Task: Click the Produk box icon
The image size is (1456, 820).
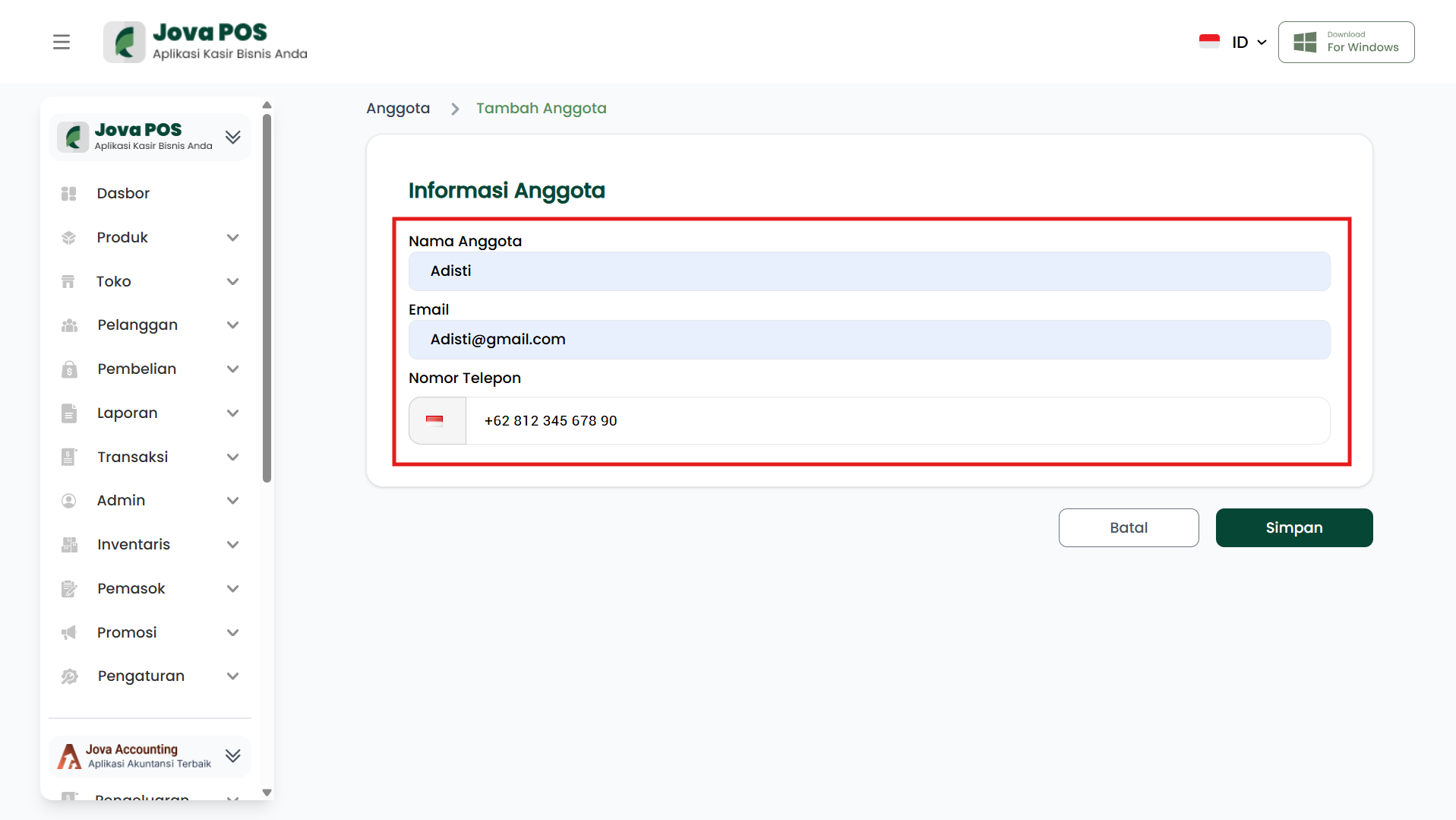Action: 69,238
